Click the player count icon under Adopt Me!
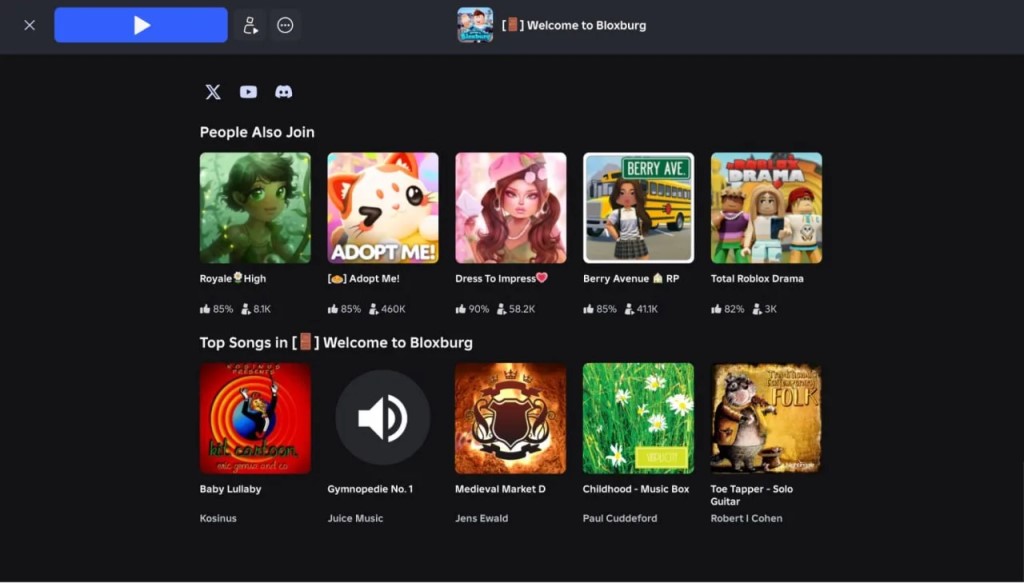 [374, 309]
